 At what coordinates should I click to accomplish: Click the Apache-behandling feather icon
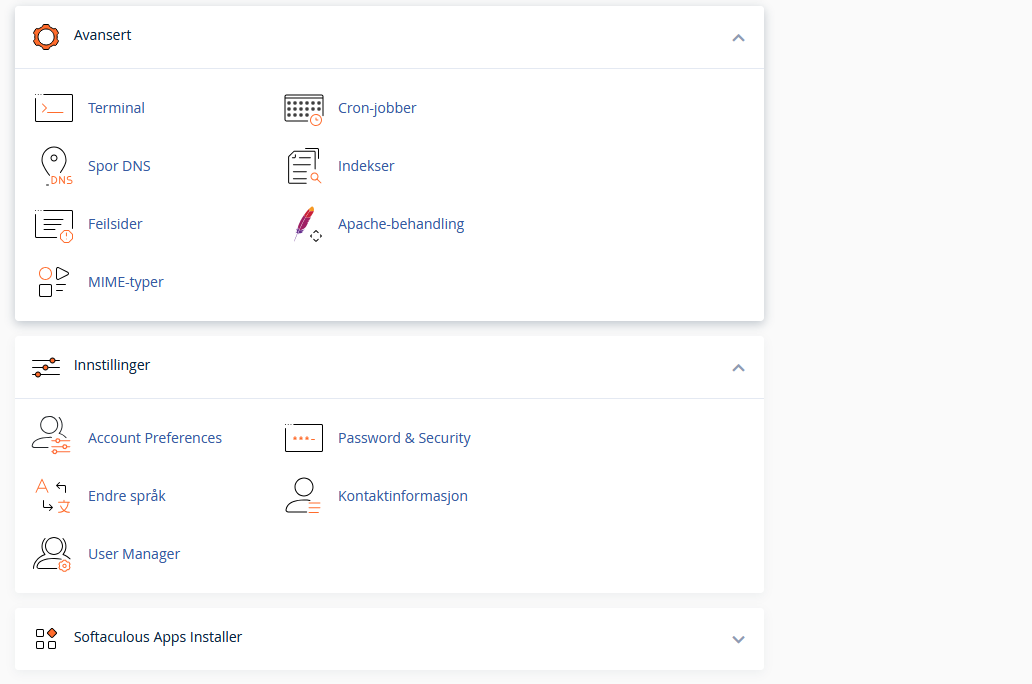(x=306, y=224)
